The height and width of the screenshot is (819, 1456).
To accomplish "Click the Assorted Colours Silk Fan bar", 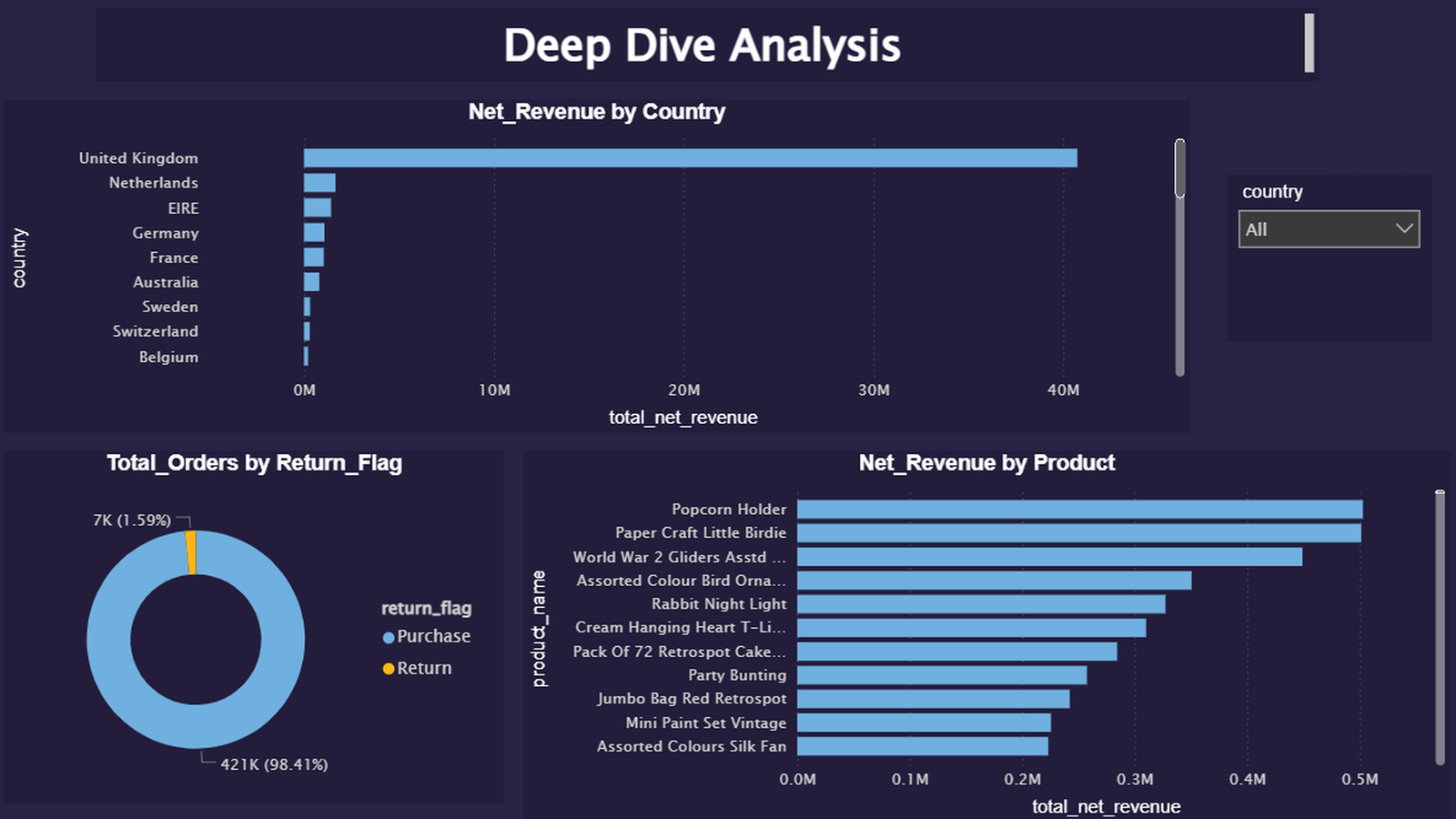I will point(923,746).
